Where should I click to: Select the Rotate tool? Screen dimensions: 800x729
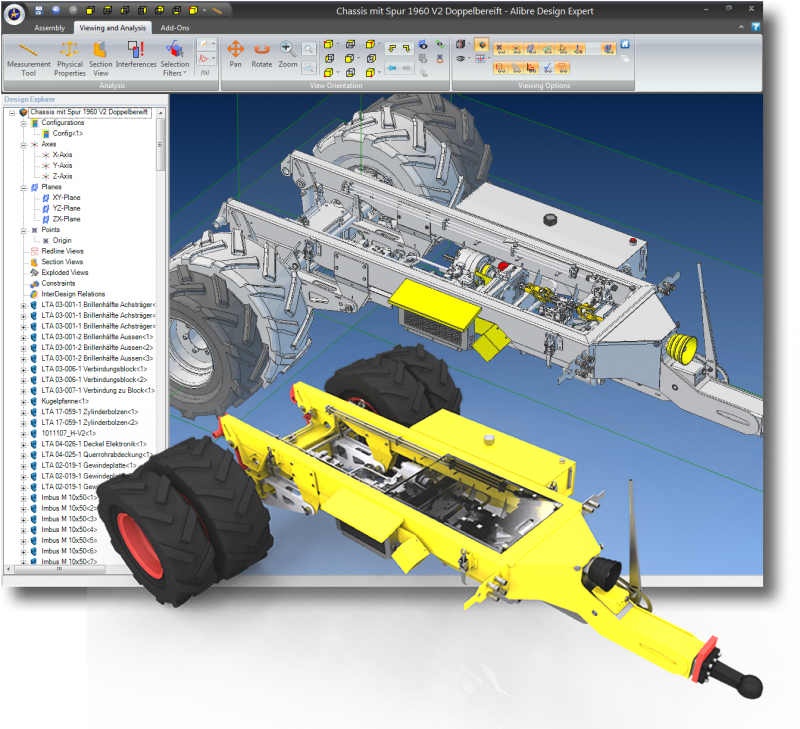tap(262, 55)
